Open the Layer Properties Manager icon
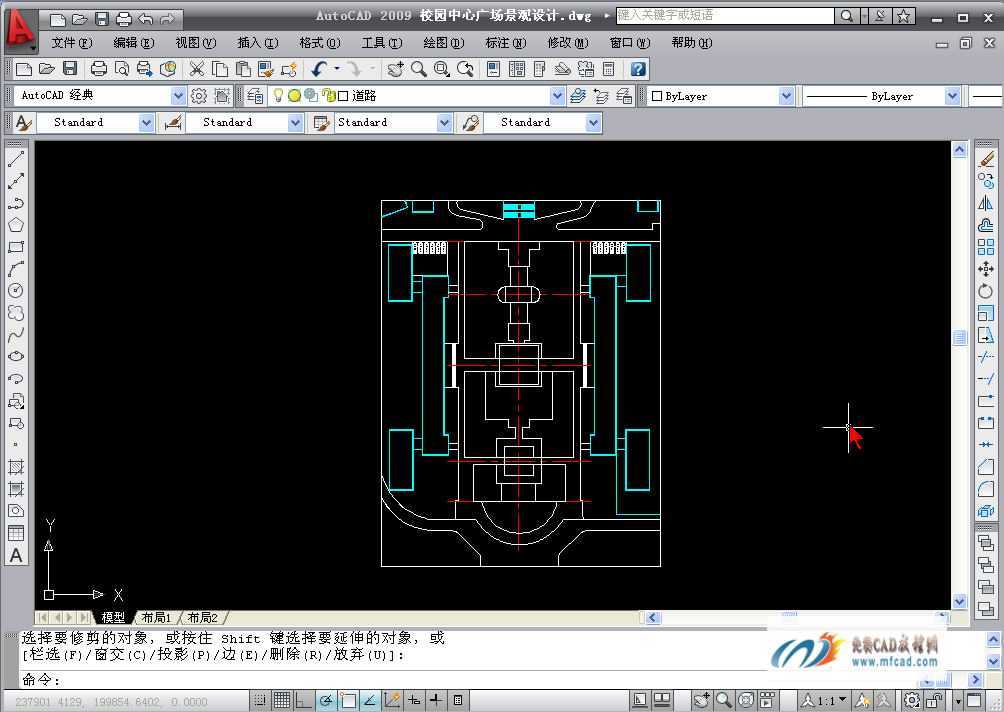The width and height of the screenshot is (1004, 712). click(x=255, y=96)
